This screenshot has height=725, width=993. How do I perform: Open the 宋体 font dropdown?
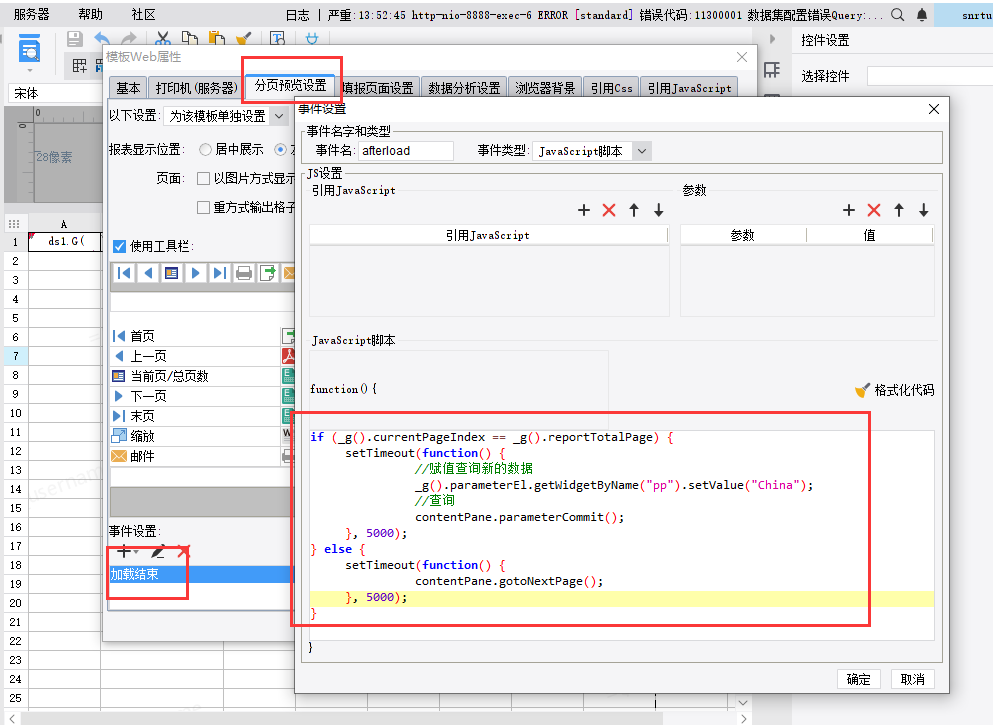pos(54,93)
